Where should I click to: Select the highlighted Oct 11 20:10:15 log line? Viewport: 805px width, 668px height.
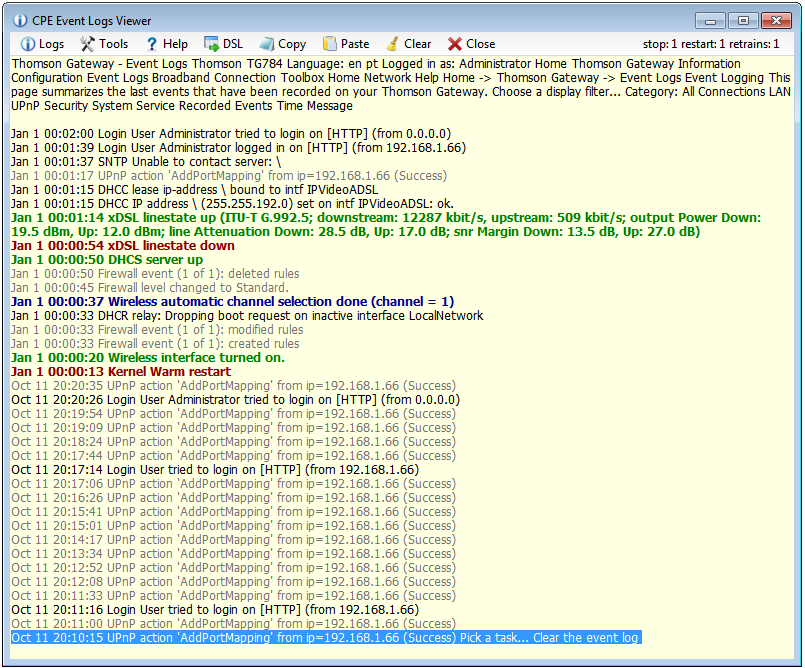324,638
